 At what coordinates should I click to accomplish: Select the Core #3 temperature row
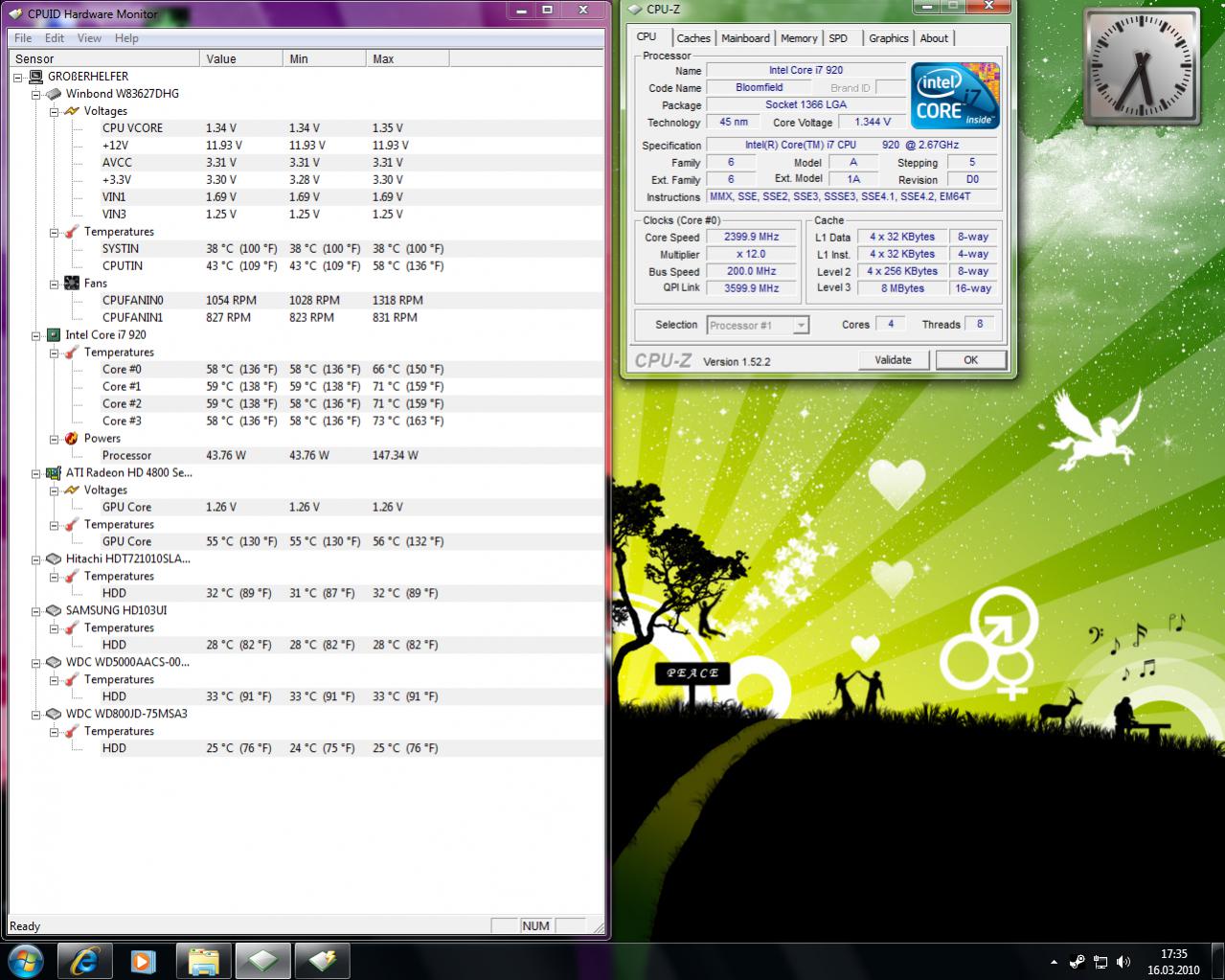click(352, 422)
